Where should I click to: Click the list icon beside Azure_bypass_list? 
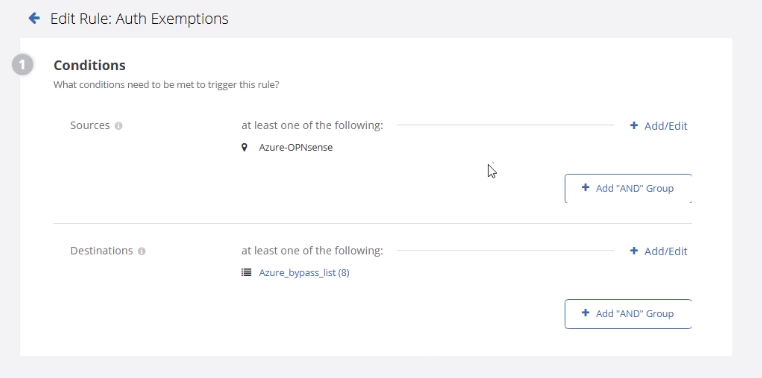pos(246,273)
